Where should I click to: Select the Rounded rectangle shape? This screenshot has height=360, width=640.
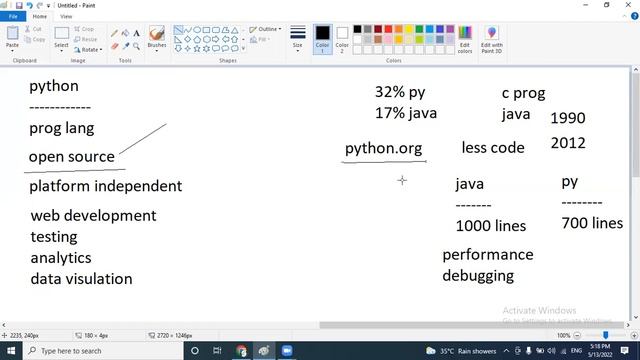pos(216,30)
